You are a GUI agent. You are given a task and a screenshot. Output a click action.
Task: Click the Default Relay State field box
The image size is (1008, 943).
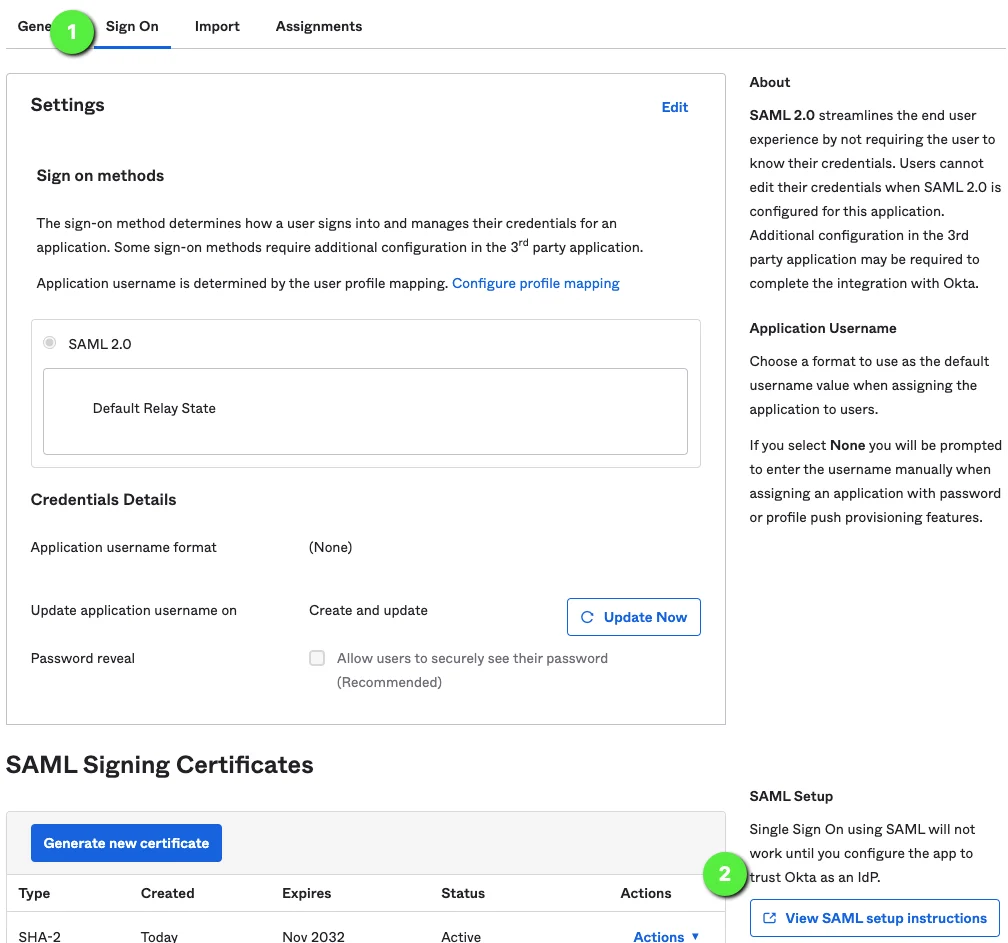coord(365,411)
